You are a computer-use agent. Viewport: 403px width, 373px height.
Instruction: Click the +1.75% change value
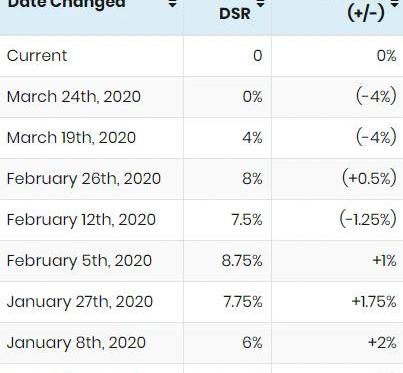click(374, 302)
